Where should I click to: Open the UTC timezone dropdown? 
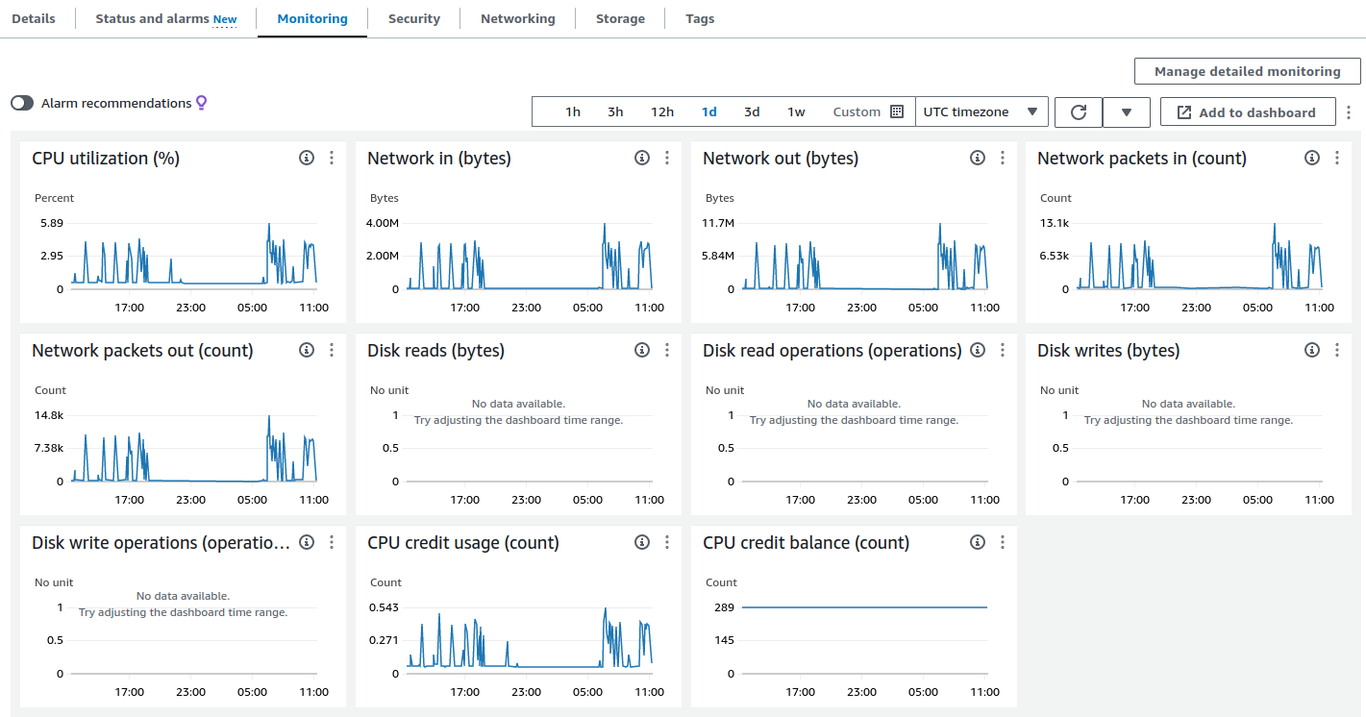pyautogui.click(x=982, y=112)
